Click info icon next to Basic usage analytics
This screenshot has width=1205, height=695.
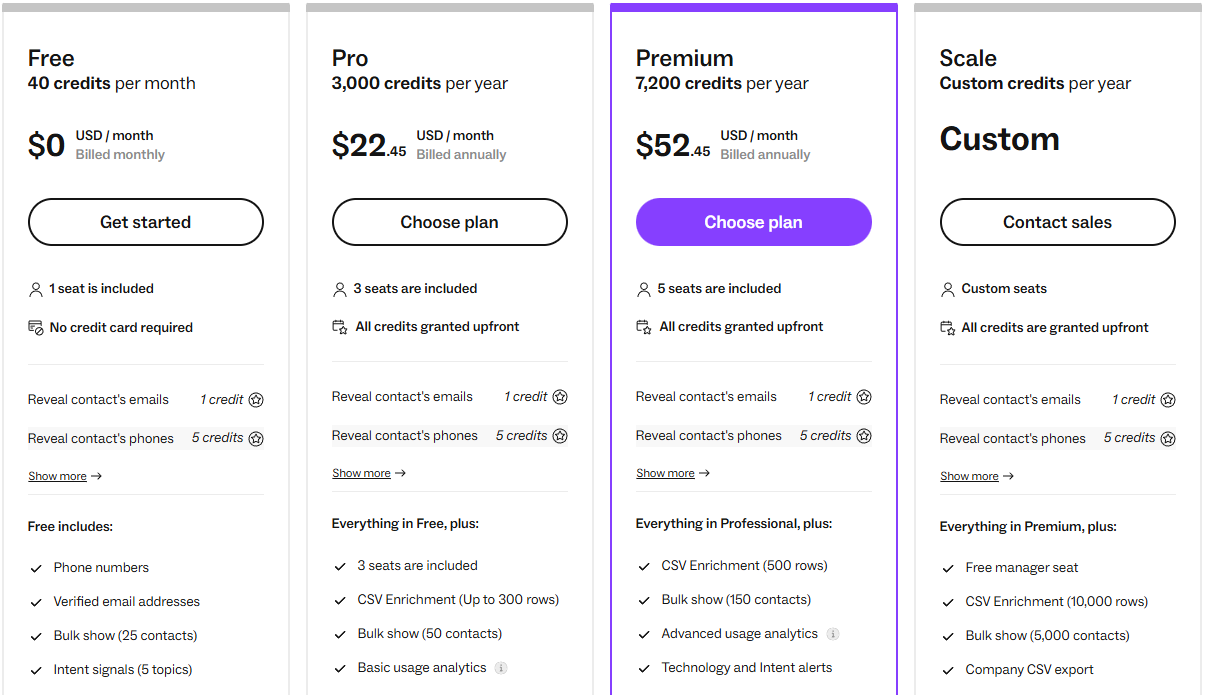click(x=501, y=668)
